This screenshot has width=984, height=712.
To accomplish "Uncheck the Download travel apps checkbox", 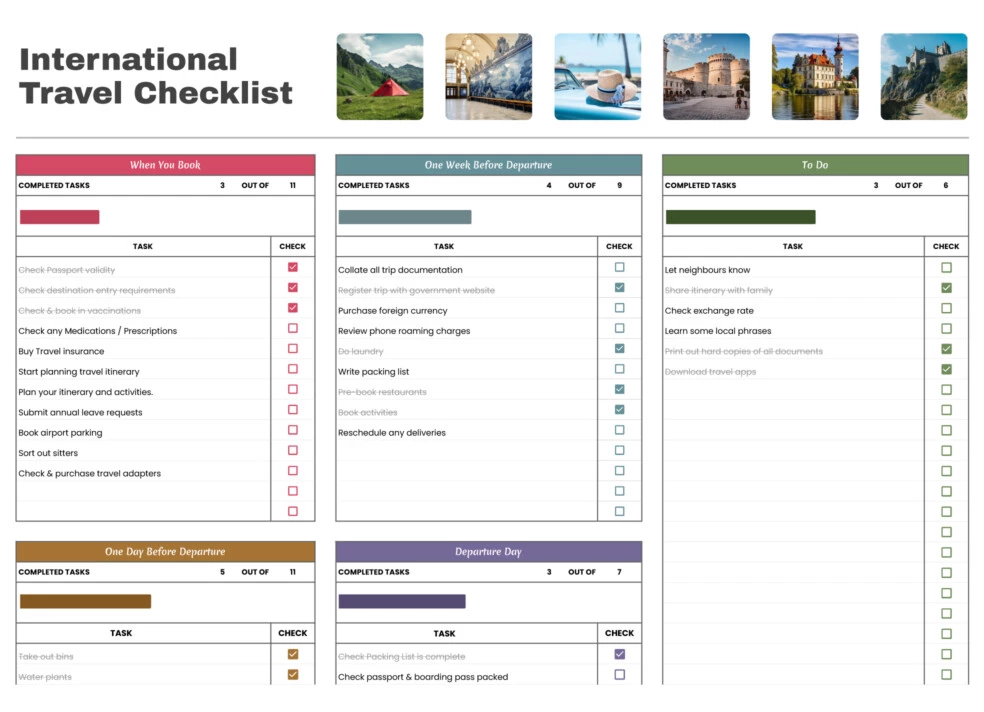I will point(946,369).
